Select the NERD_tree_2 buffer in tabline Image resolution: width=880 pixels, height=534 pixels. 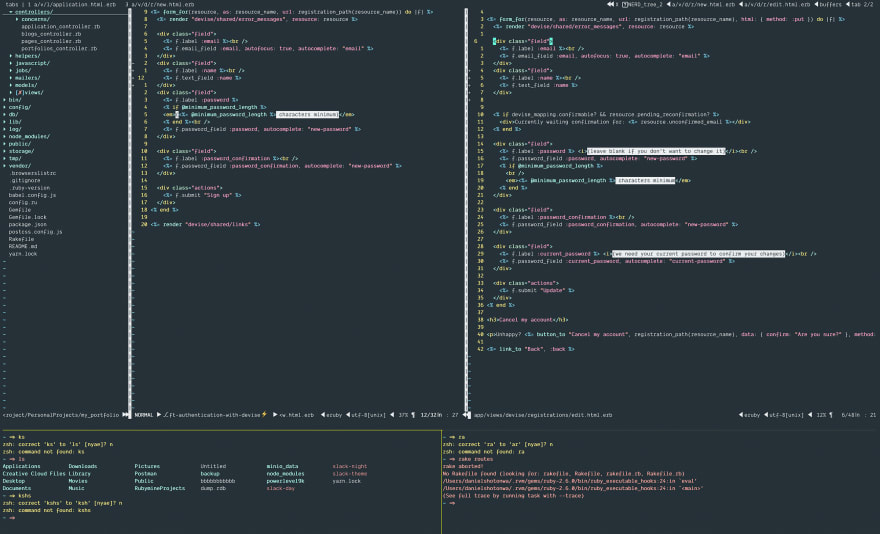pyautogui.click(x=642, y=4)
